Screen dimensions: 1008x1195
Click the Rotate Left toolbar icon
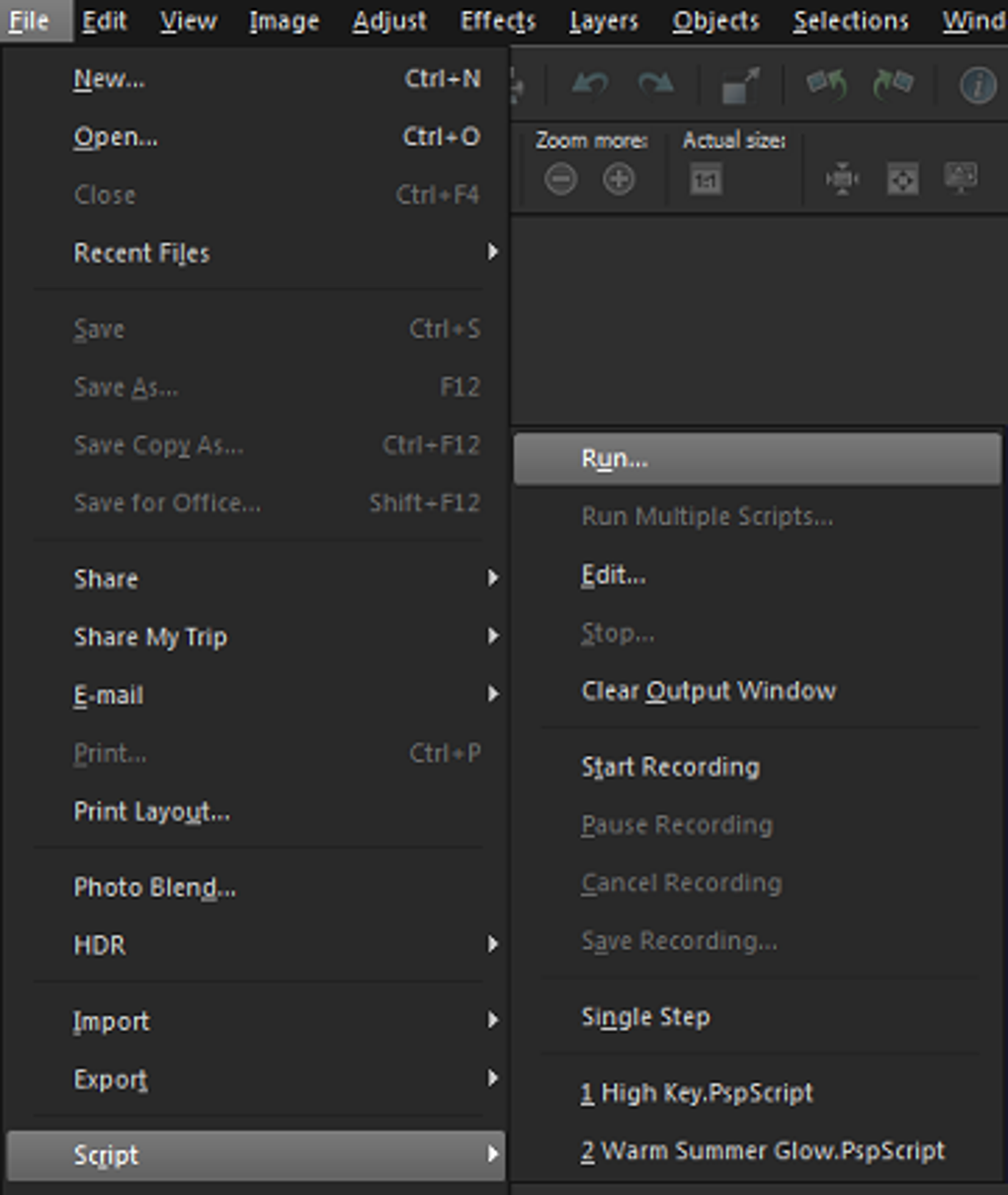pyautogui.click(x=826, y=85)
